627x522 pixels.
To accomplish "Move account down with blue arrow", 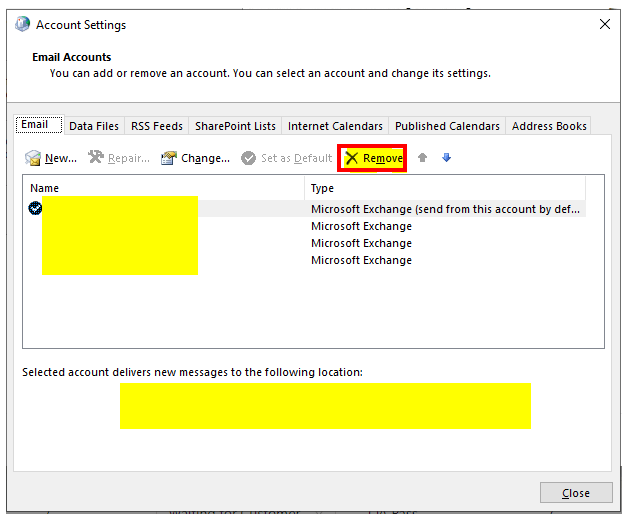I will 447,158.
